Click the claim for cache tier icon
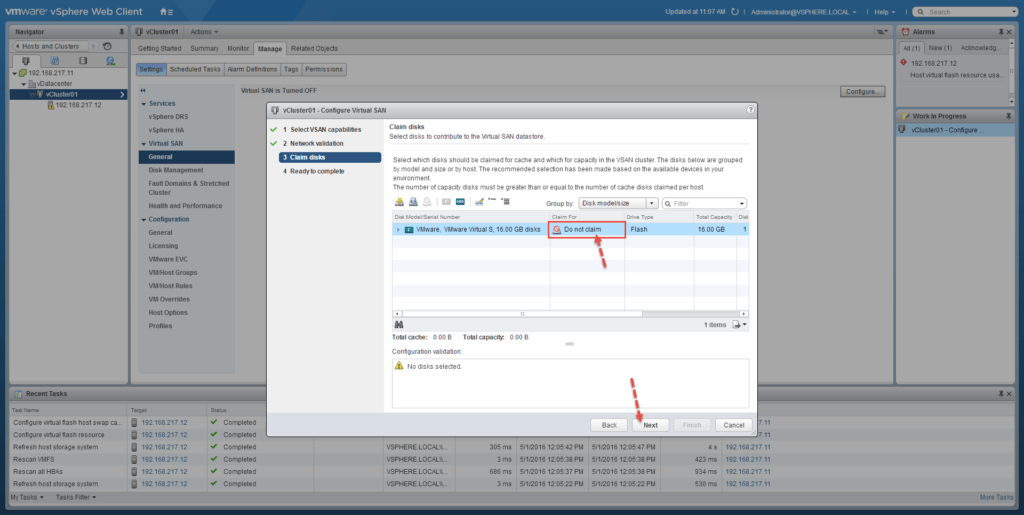Image resolution: width=1024 pixels, height=515 pixels. pyautogui.click(x=400, y=202)
